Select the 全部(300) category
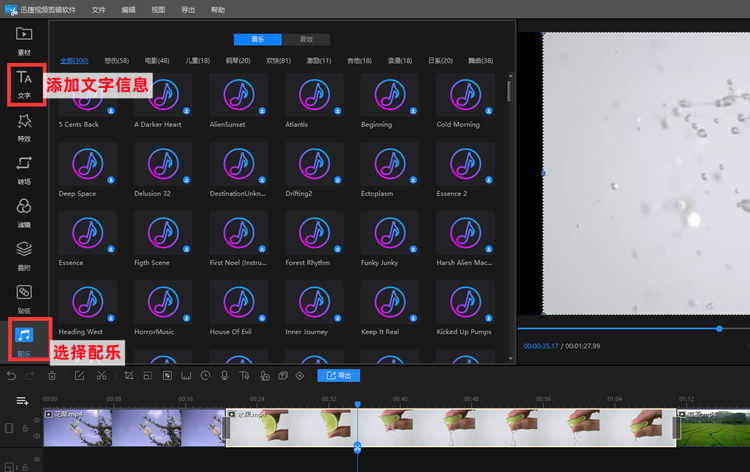The height and width of the screenshot is (472, 750). point(74,61)
